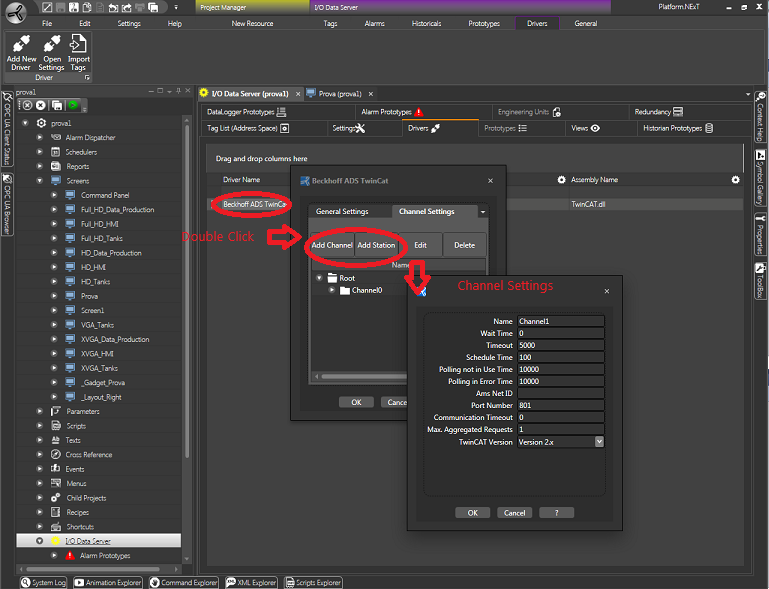769x589 pixels.
Task: Click horizontal scrollbar in driver dialog tree
Action: (363, 377)
